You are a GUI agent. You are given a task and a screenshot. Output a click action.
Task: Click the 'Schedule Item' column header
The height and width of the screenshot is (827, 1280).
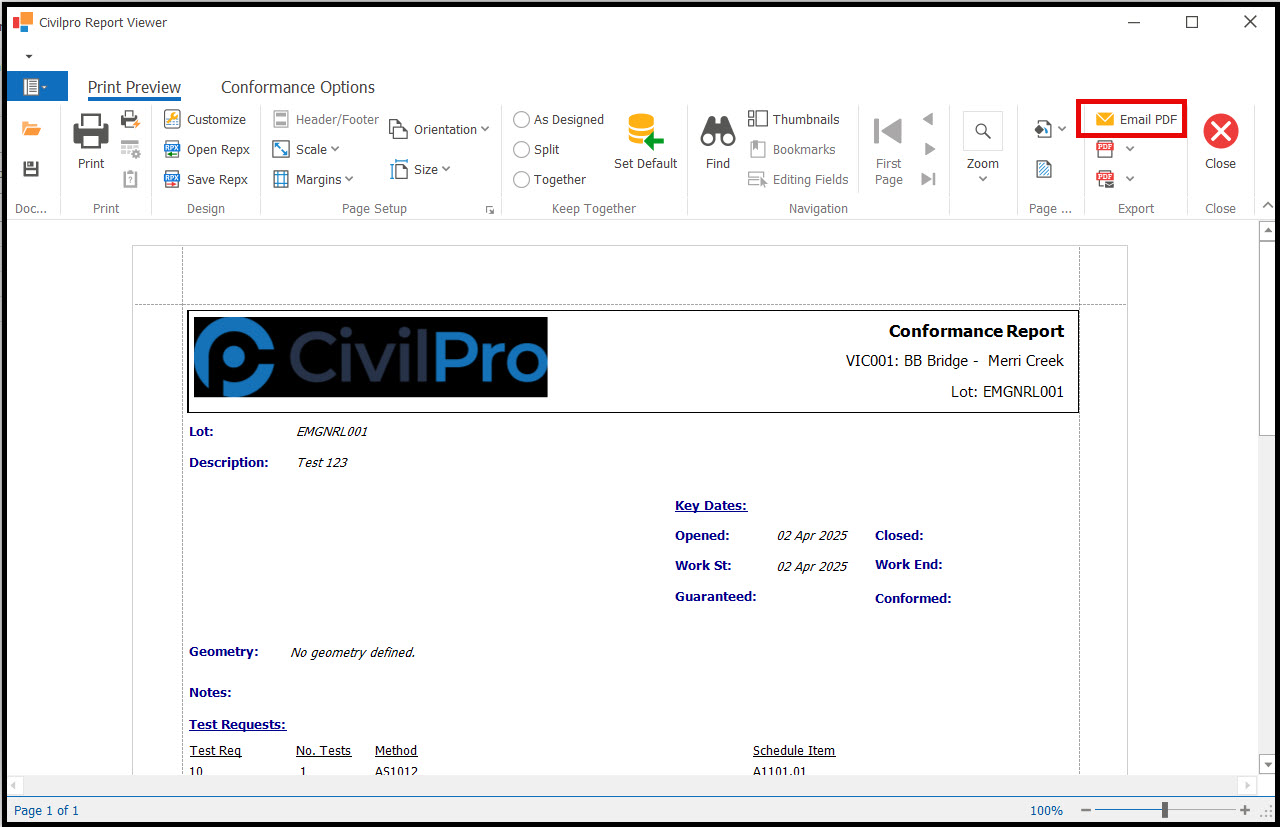click(x=794, y=751)
